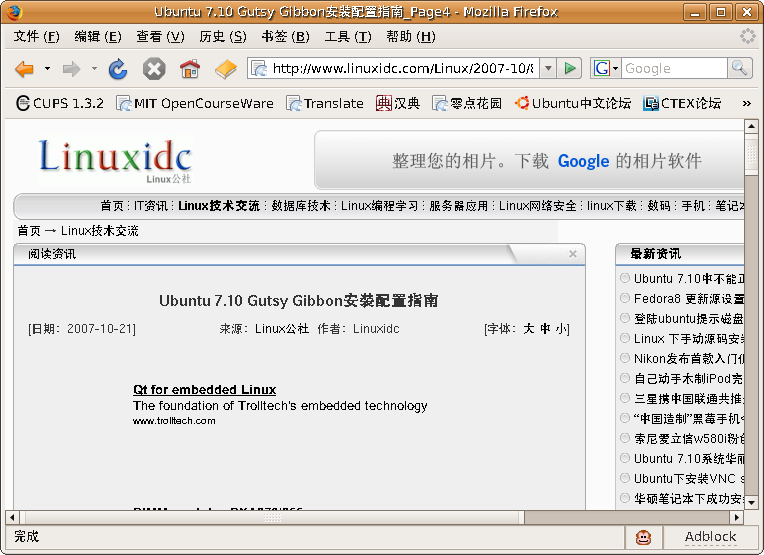Open the Linux编程学习 navigation link
This screenshot has height=555, width=764.
(380, 206)
